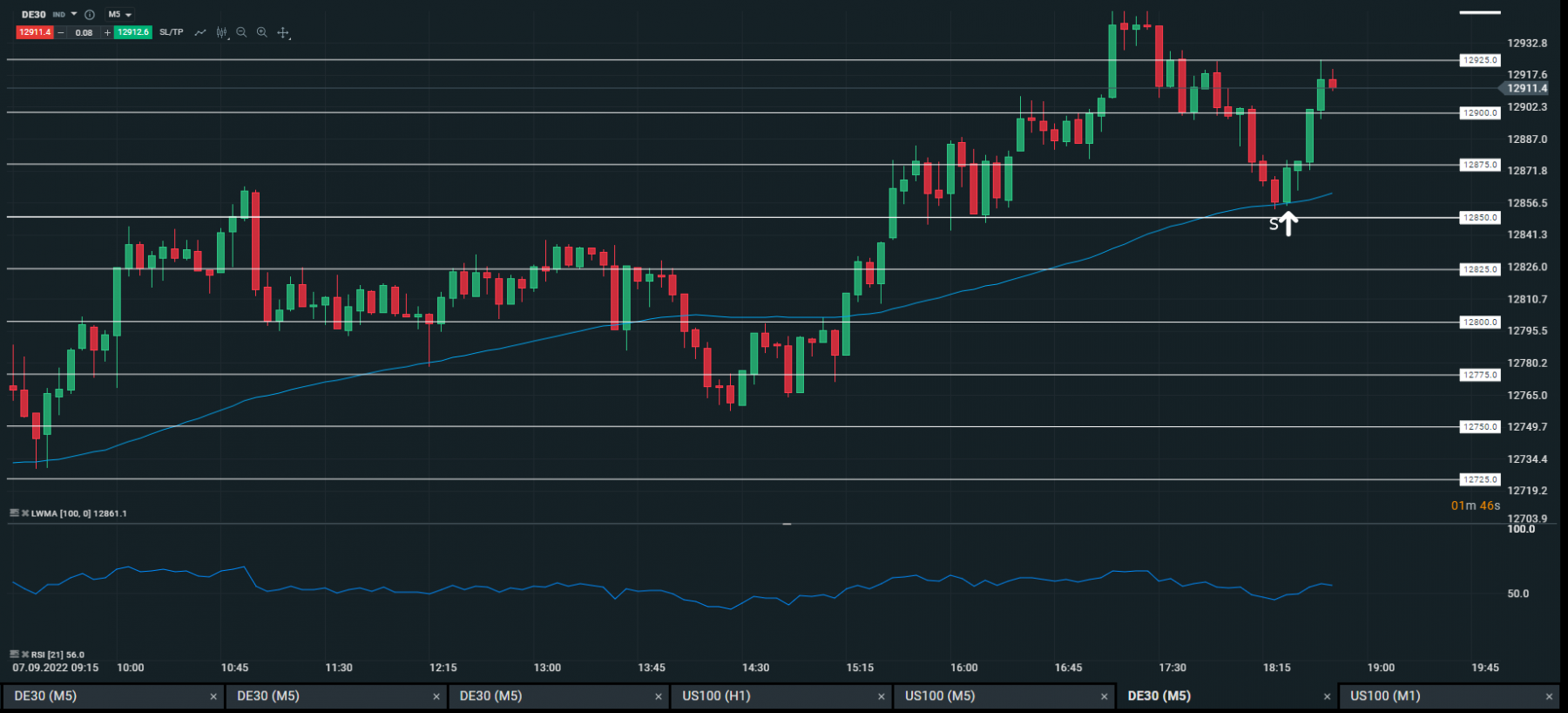
Task: Remove the RSI indicator with X
Action: [x=25, y=655]
